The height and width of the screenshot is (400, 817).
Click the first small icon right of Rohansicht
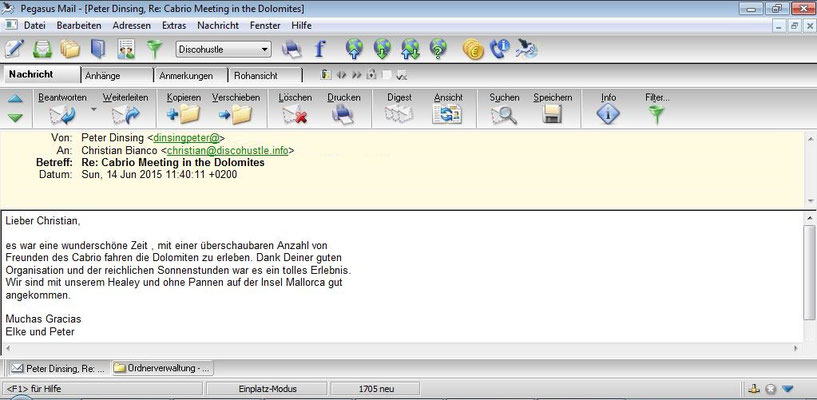325,75
